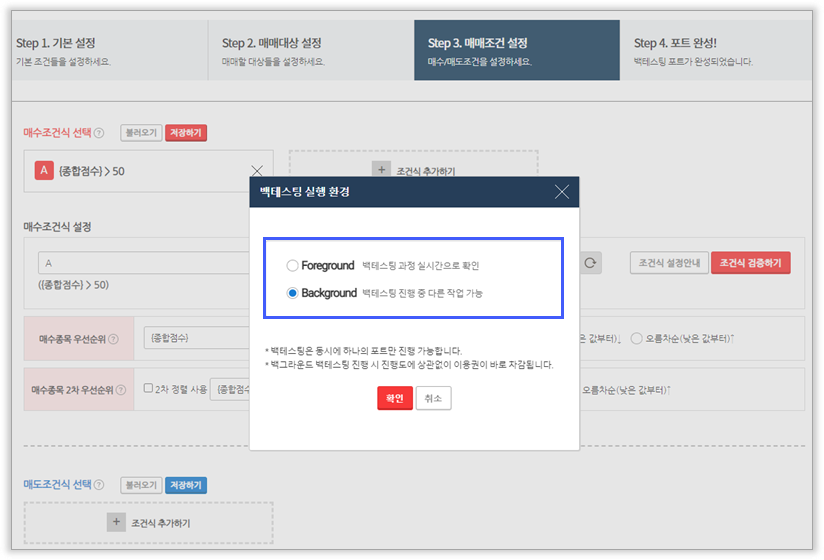Click plus icon in buy 조건식 추가하기

[x=381, y=171]
